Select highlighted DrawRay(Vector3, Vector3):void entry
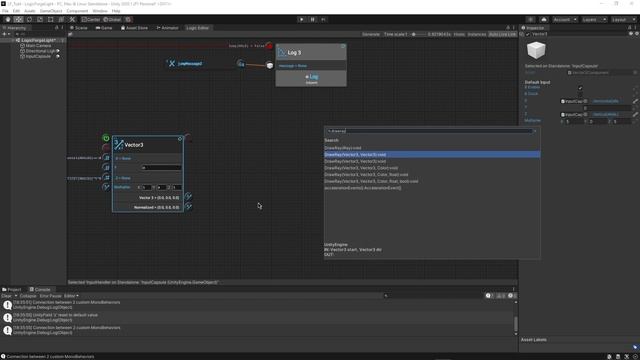The height and width of the screenshot is (360, 640). coord(432,155)
